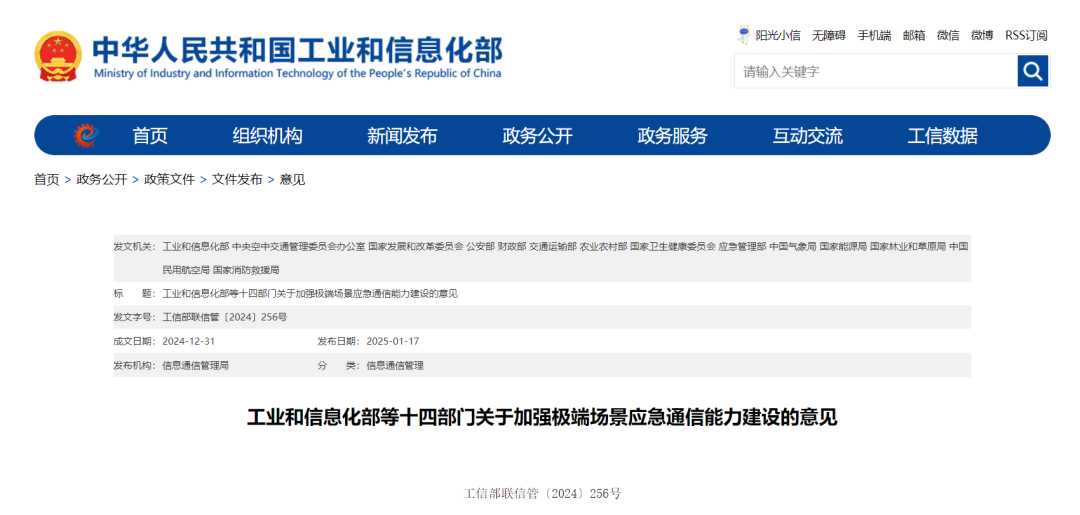Viewport: 1080px width, 515px height.
Task: Open the 组织机构 navigation menu
Action: (267, 136)
